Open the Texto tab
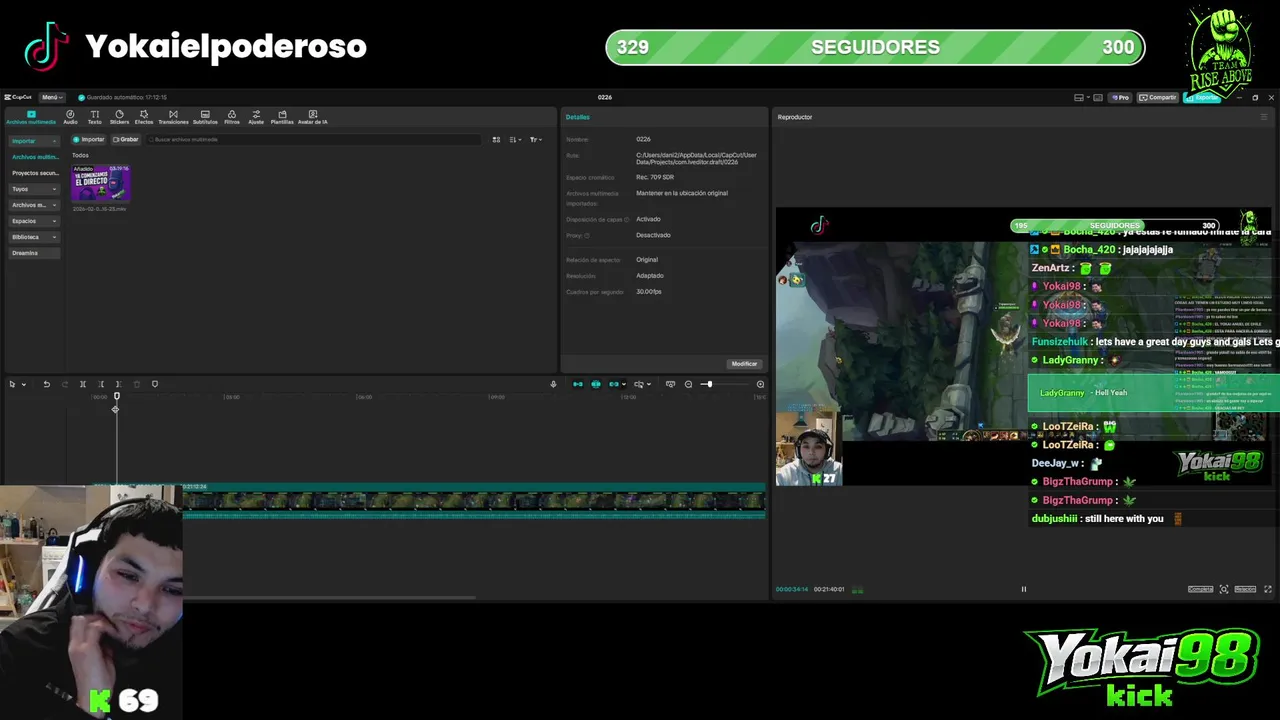The height and width of the screenshot is (720, 1280). [x=95, y=117]
